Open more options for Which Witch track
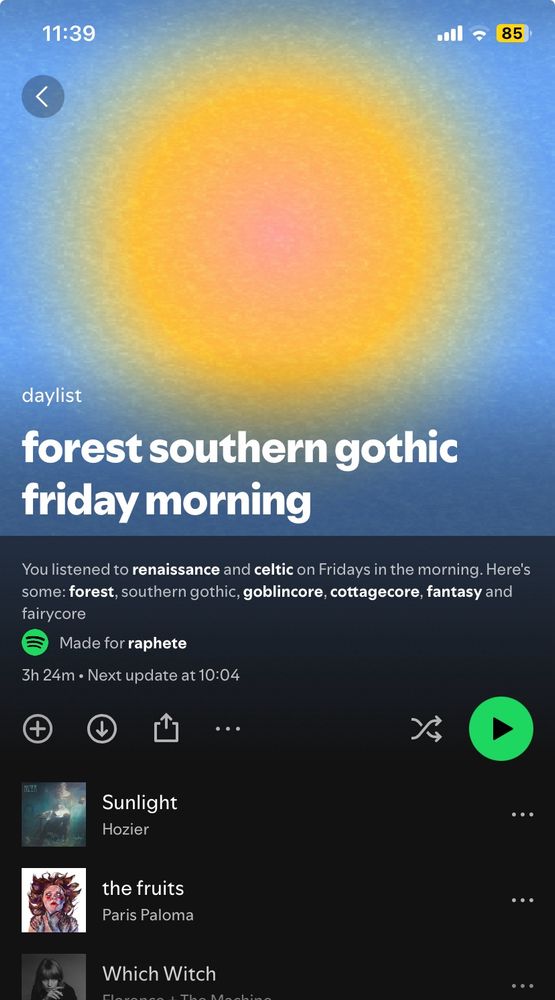The width and height of the screenshot is (555, 1000). (522, 985)
